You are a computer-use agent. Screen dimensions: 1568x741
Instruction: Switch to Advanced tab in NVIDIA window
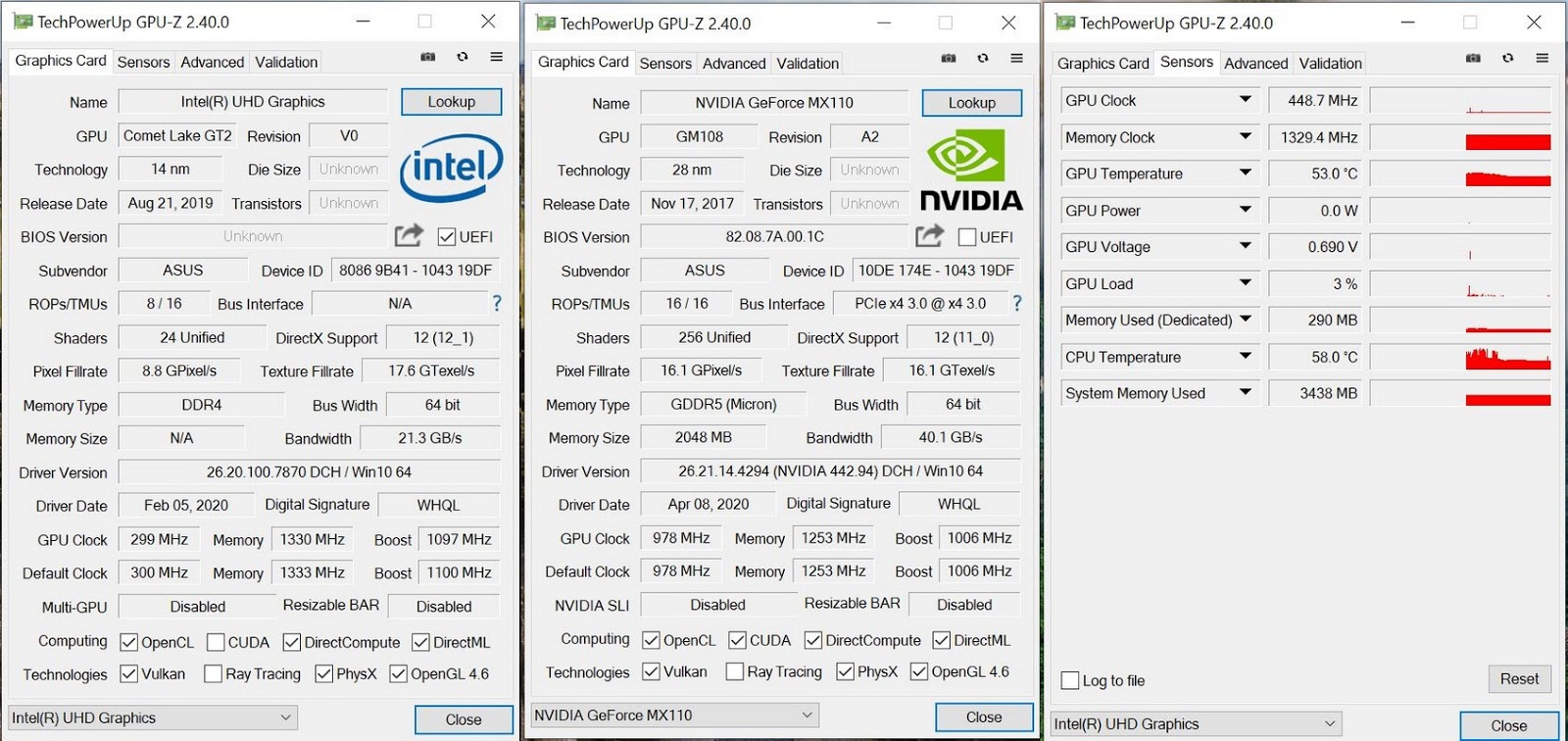(x=734, y=64)
